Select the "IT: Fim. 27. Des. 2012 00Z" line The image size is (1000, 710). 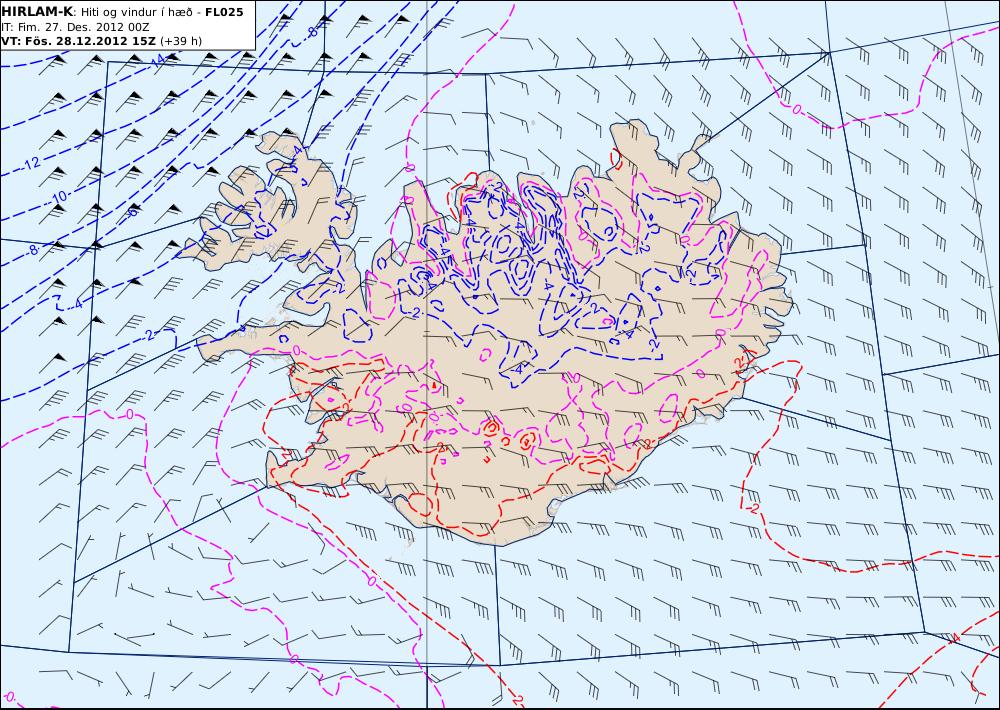[x=75, y=27]
